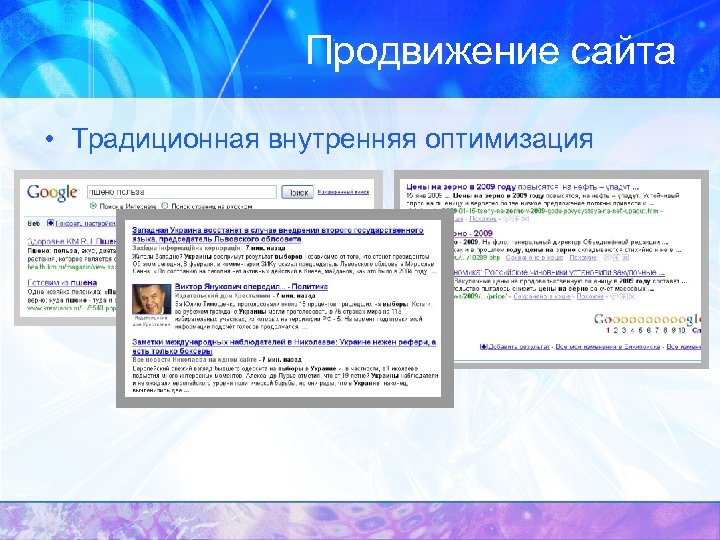The height and width of the screenshot is (540, 720).
Task: Click the search query input field
Action: tap(182, 192)
